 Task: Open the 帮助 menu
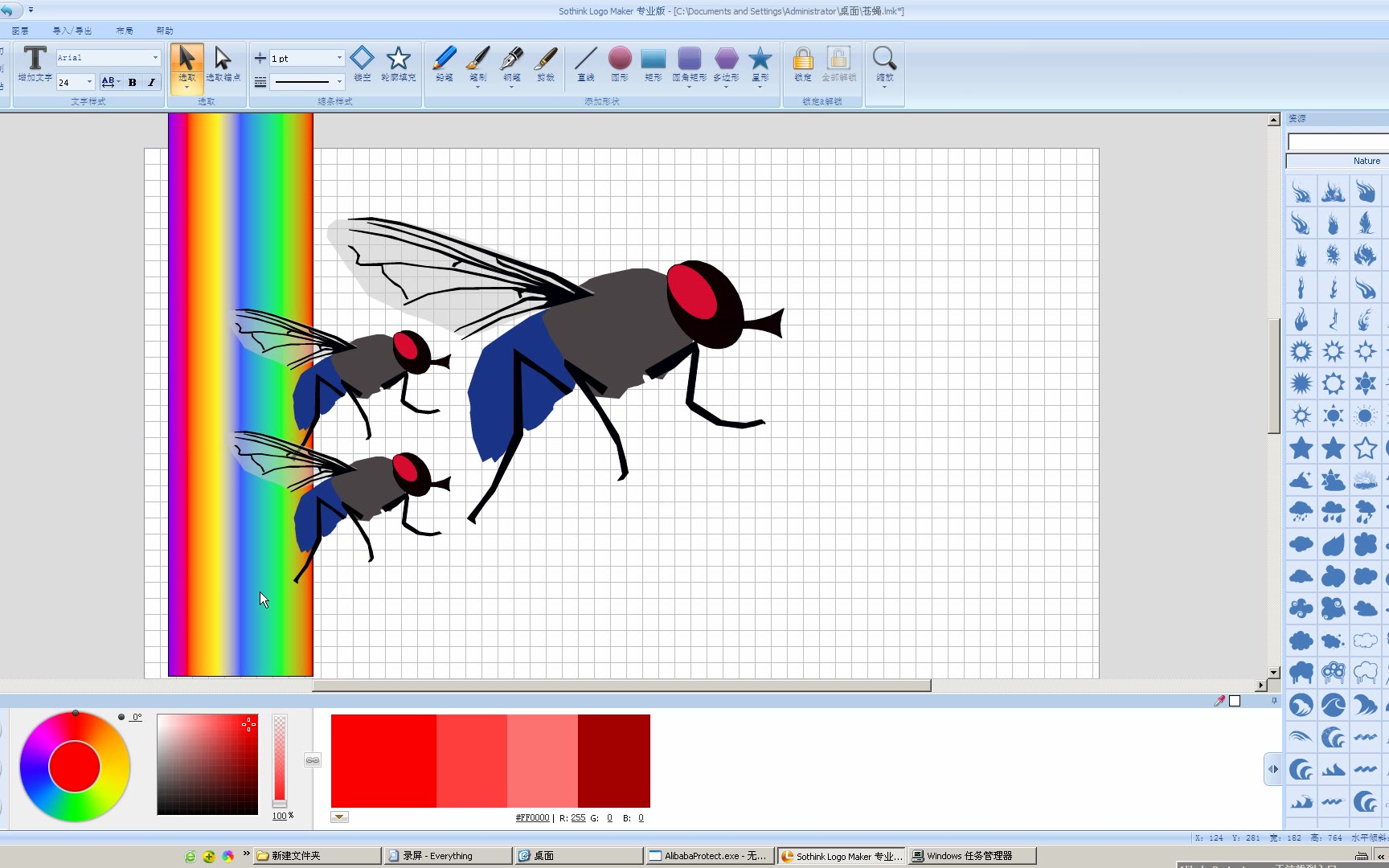tap(165, 31)
